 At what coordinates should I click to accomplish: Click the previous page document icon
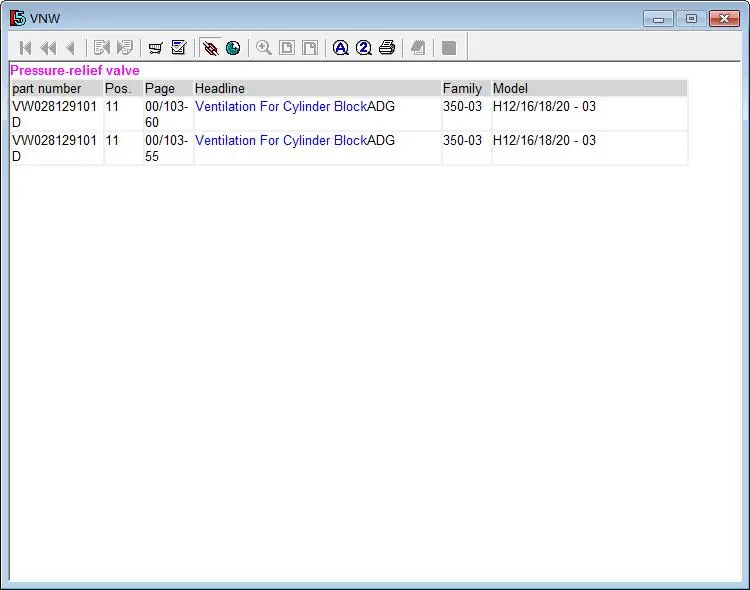pyautogui.click(x=101, y=48)
